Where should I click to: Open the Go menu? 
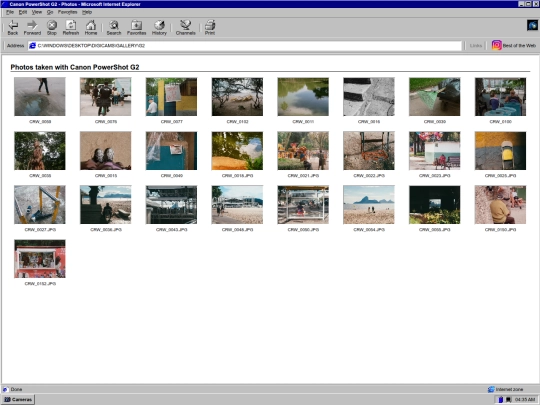pyautogui.click(x=50, y=12)
